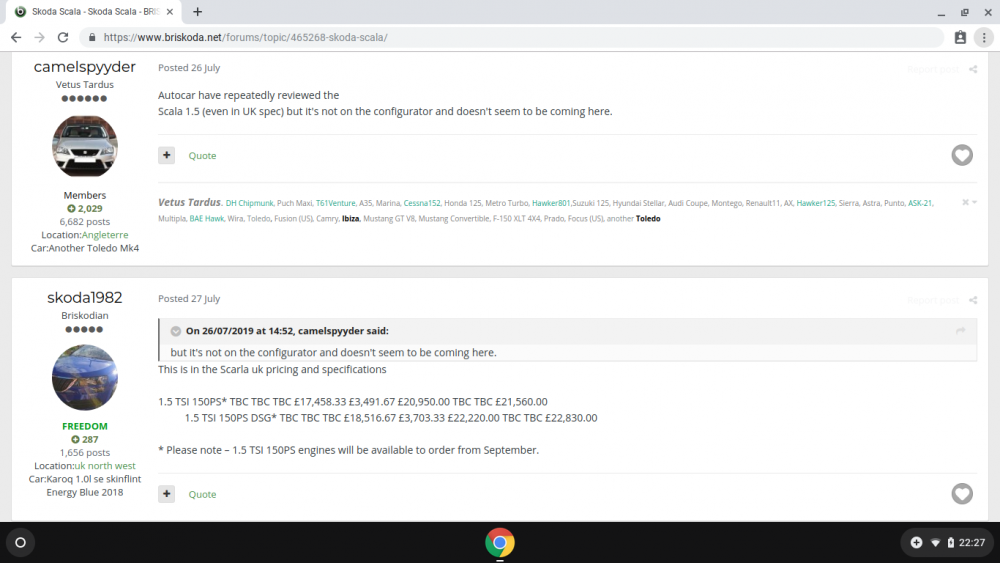Viewport: 1000px width, 563px height.
Task: Share skoda1982's post
Action: pyautogui.click(x=973, y=300)
